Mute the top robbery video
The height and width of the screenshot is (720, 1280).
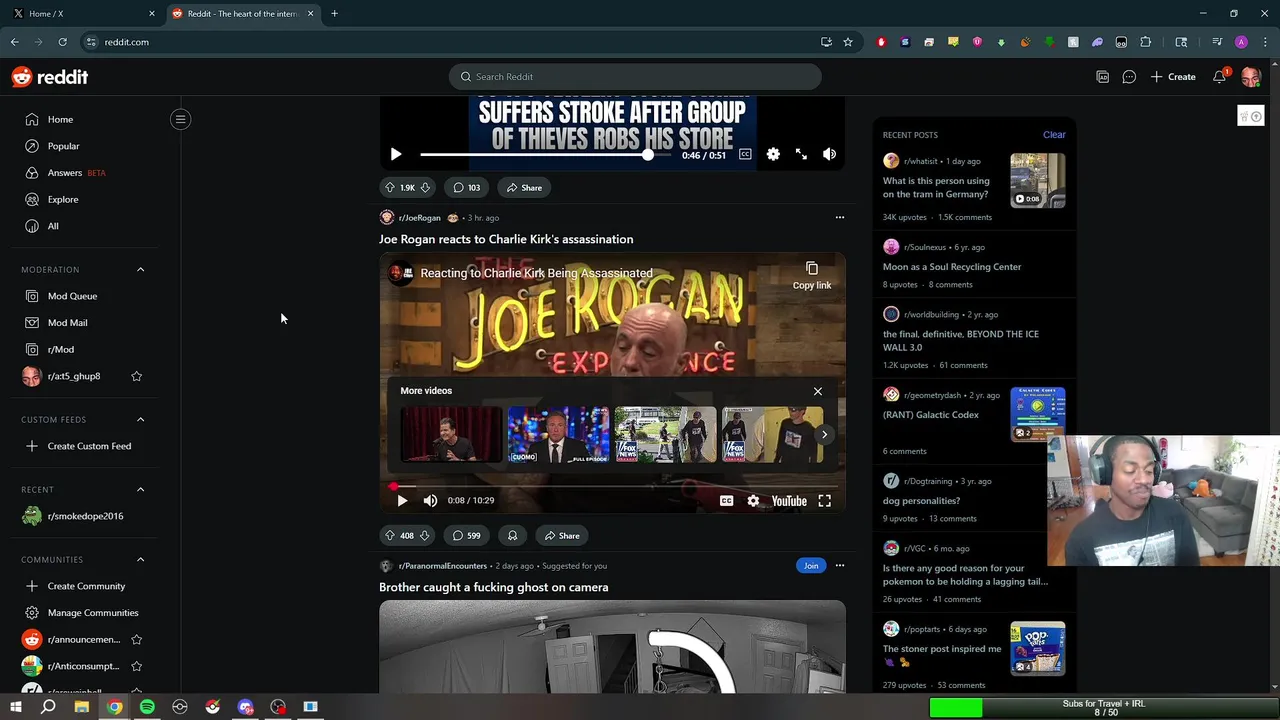click(x=829, y=154)
